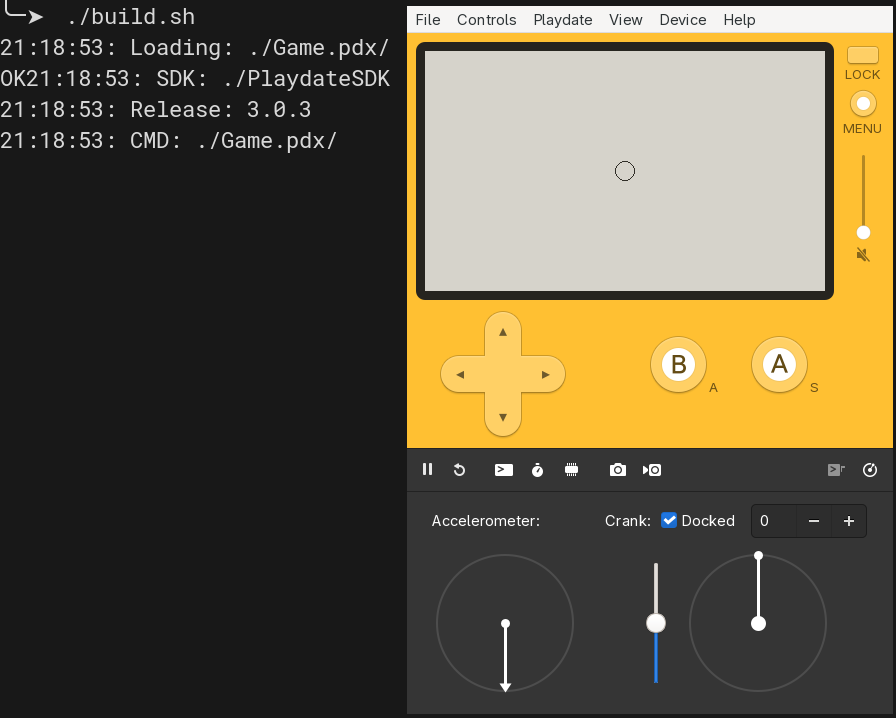Mute the simulator speaker
This screenshot has height=718, width=896.
click(862, 255)
